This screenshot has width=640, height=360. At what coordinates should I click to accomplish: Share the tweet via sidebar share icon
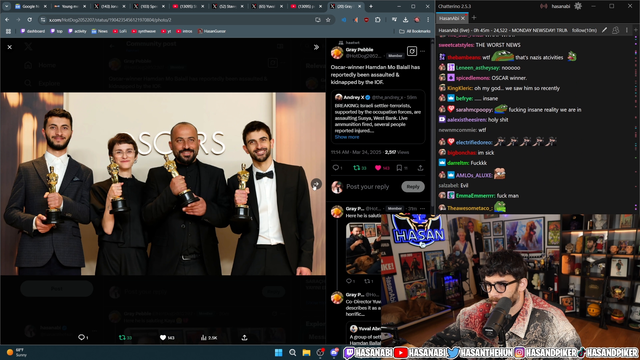420,168
